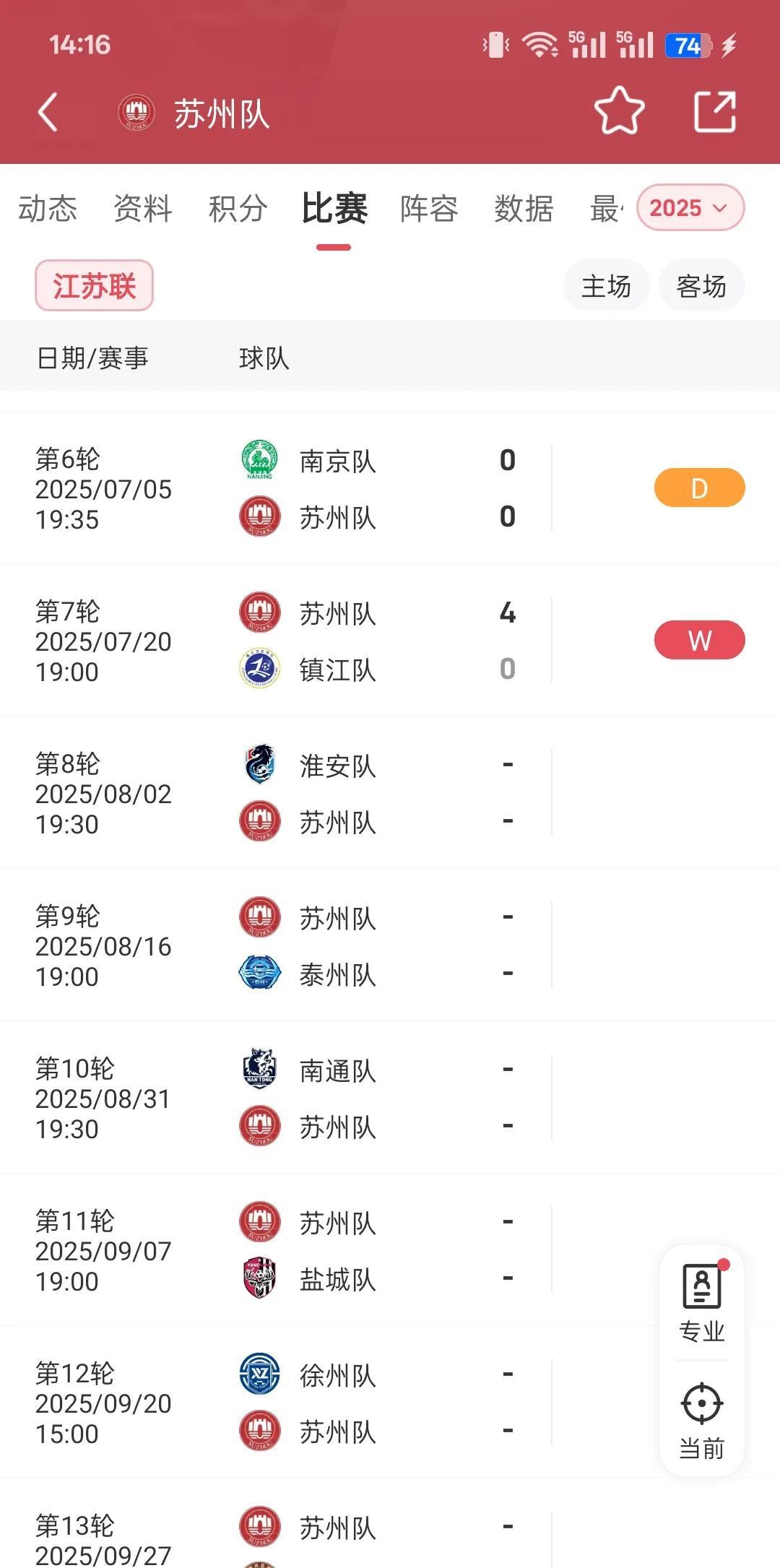Switch to the 积分 tab

tap(238, 209)
